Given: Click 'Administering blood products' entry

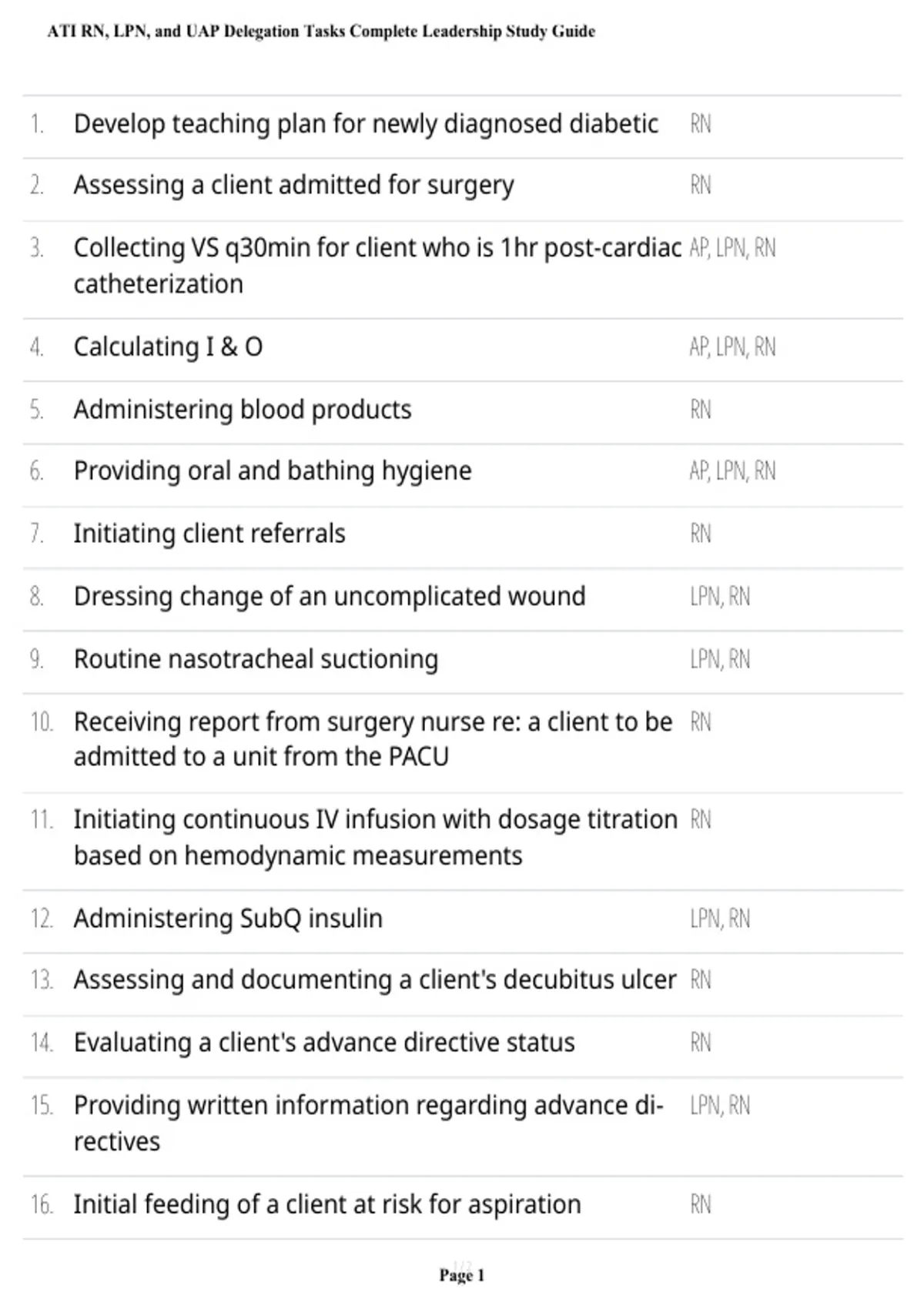Looking at the screenshot, I should [243, 410].
